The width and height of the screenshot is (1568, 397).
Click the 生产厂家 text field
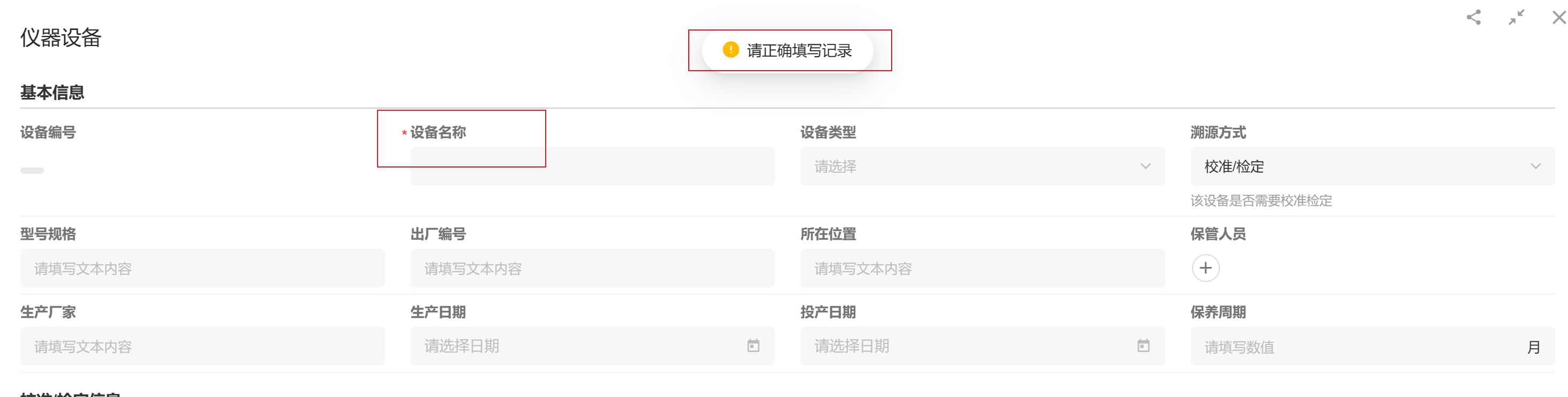coord(202,346)
